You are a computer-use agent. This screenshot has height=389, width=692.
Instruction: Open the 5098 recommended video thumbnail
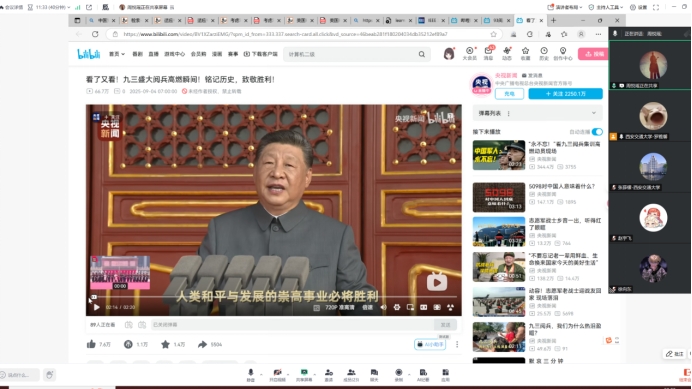(499, 197)
